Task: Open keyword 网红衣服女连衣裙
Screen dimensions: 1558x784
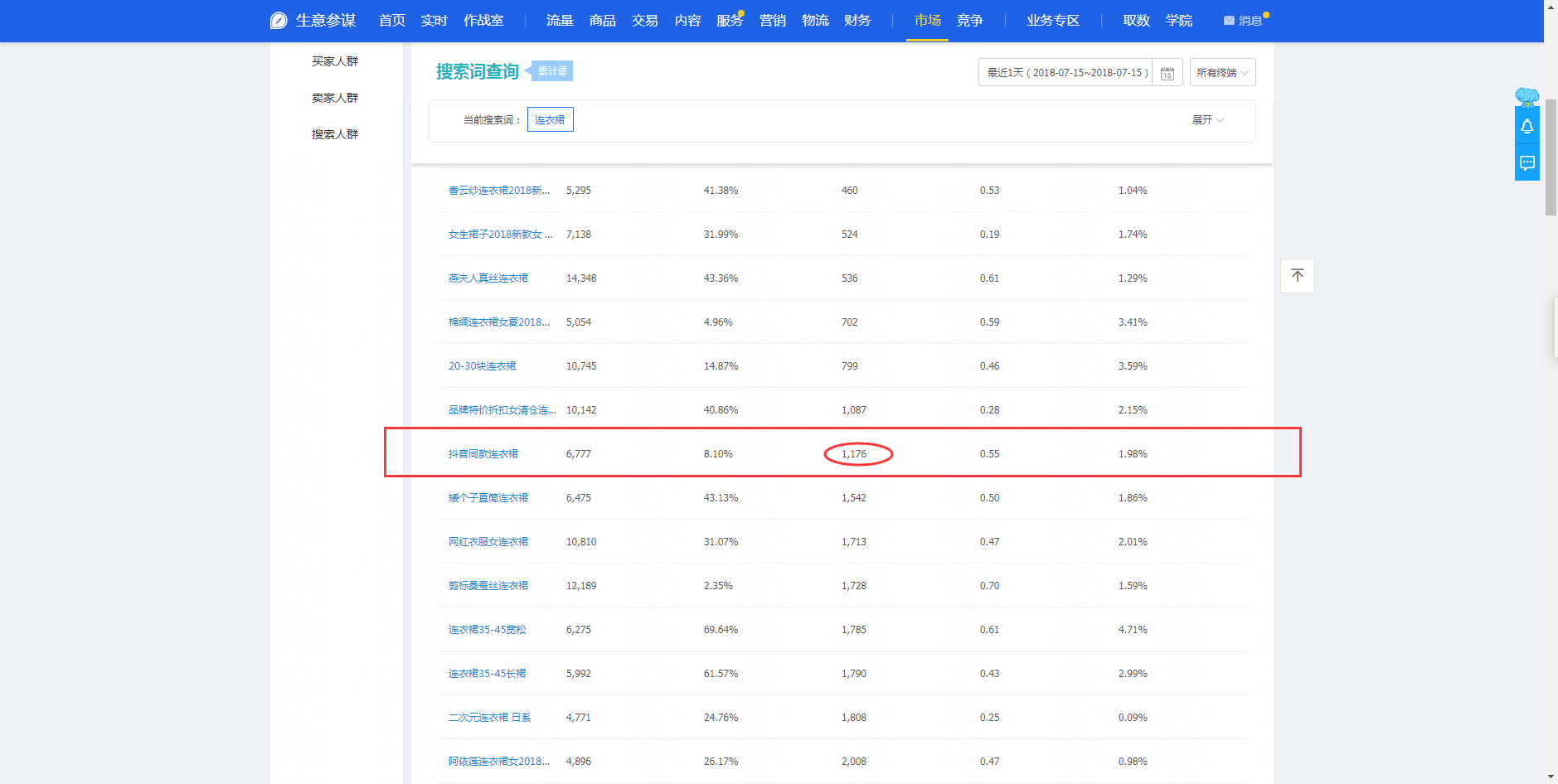Action: [x=488, y=542]
